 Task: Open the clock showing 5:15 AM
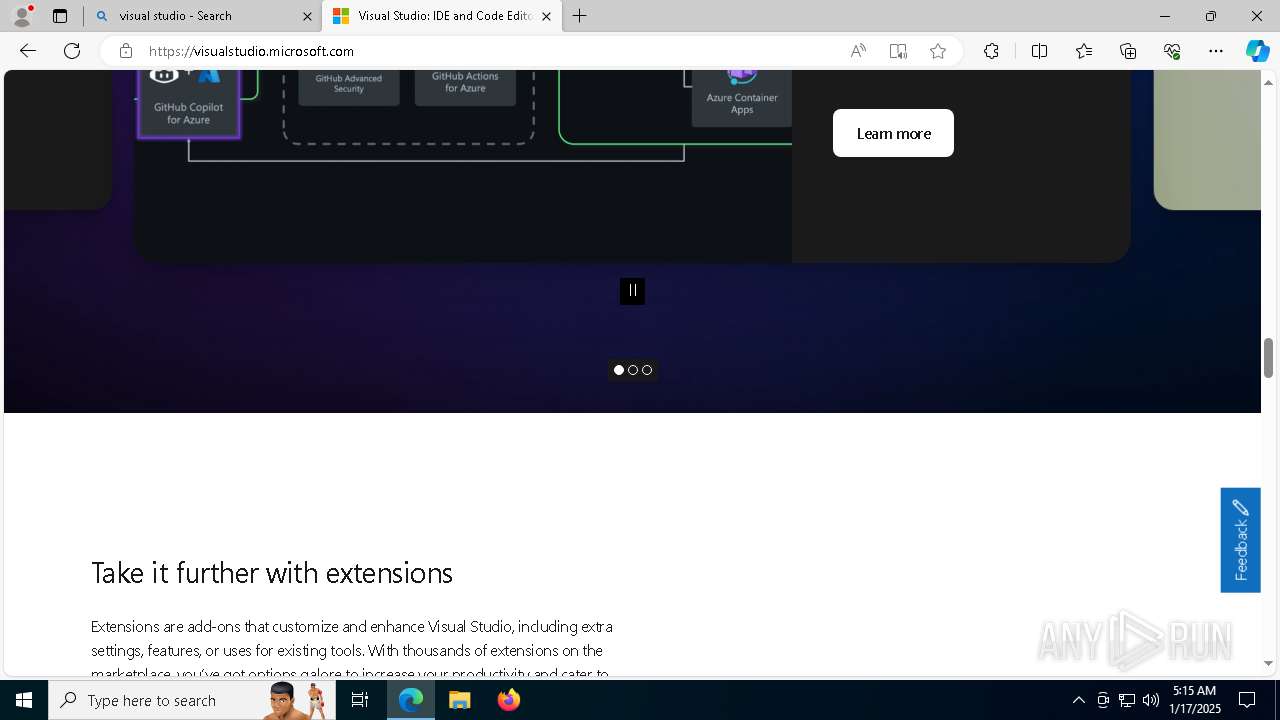click(1196, 700)
